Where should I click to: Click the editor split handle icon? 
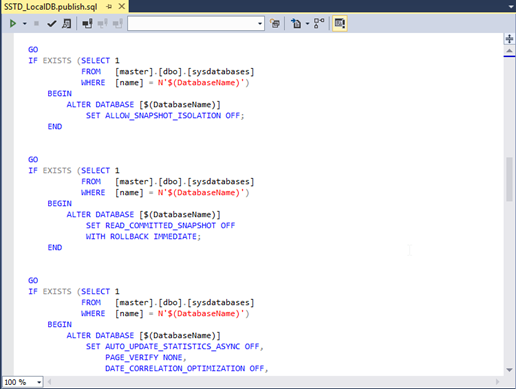(x=509, y=39)
